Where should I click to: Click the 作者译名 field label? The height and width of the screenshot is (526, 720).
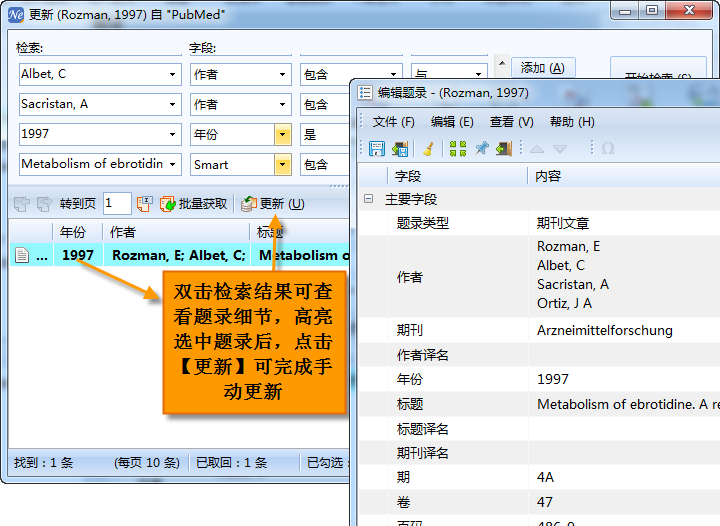pyautogui.click(x=422, y=355)
